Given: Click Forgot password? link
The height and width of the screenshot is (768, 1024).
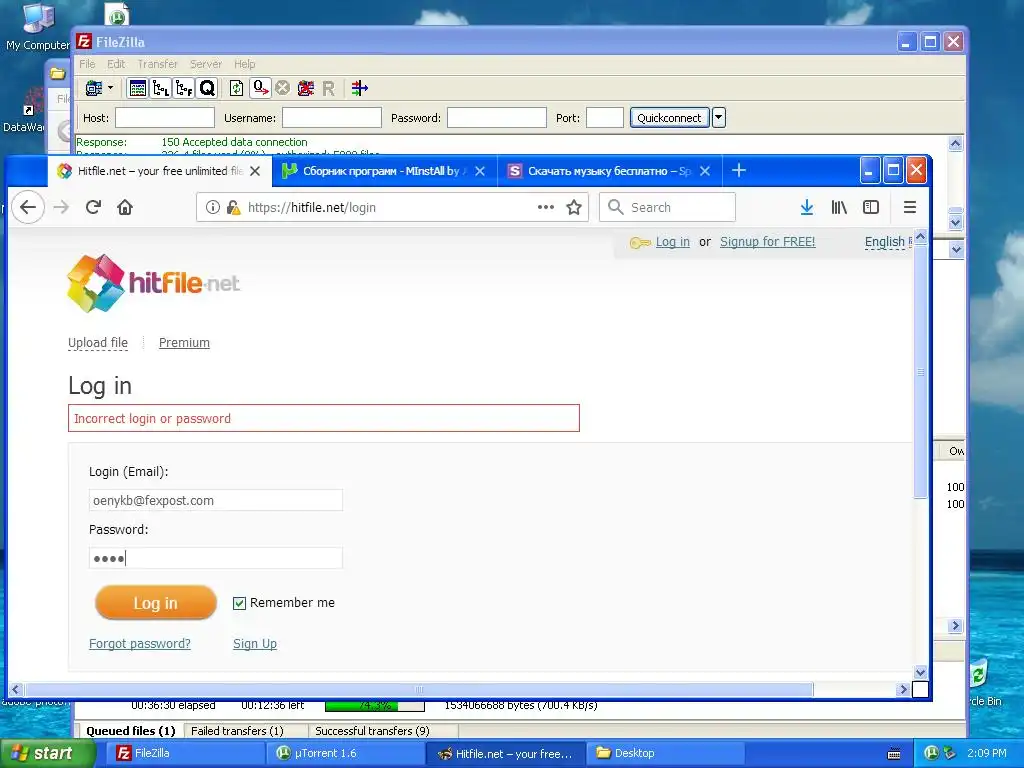Looking at the screenshot, I should (140, 644).
